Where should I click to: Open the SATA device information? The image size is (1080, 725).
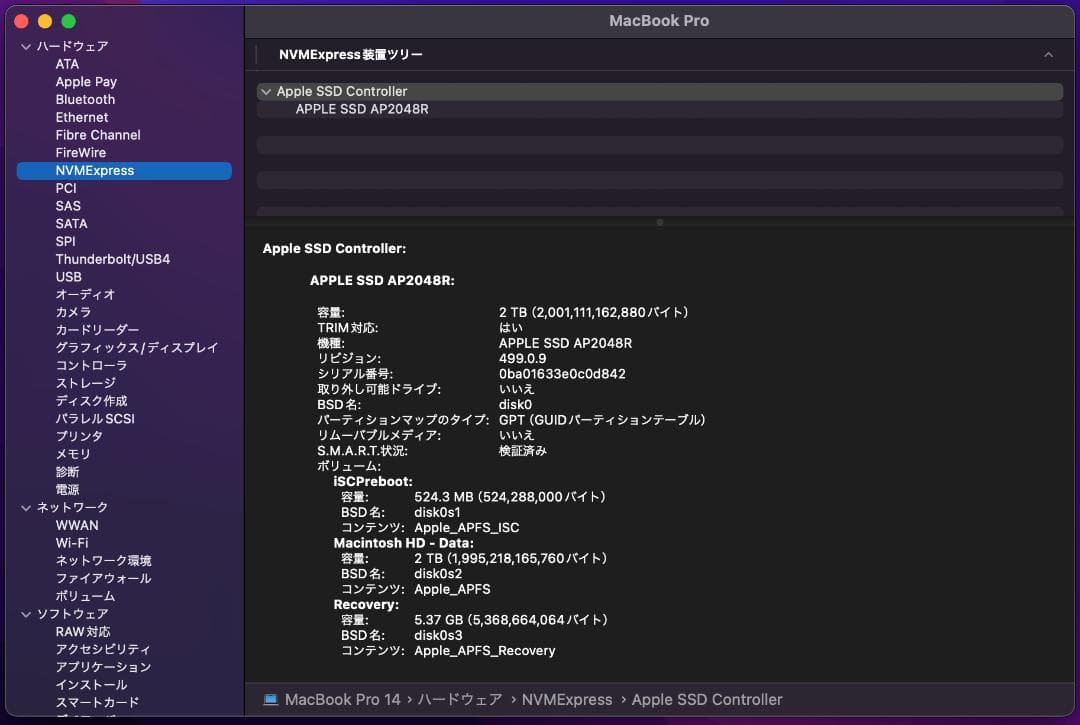coord(71,223)
